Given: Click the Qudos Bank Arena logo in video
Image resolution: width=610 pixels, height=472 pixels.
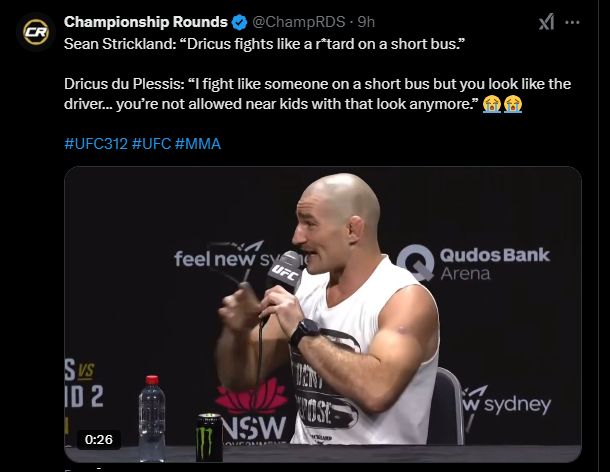Looking at the screenshot, I should coord(473,263).
